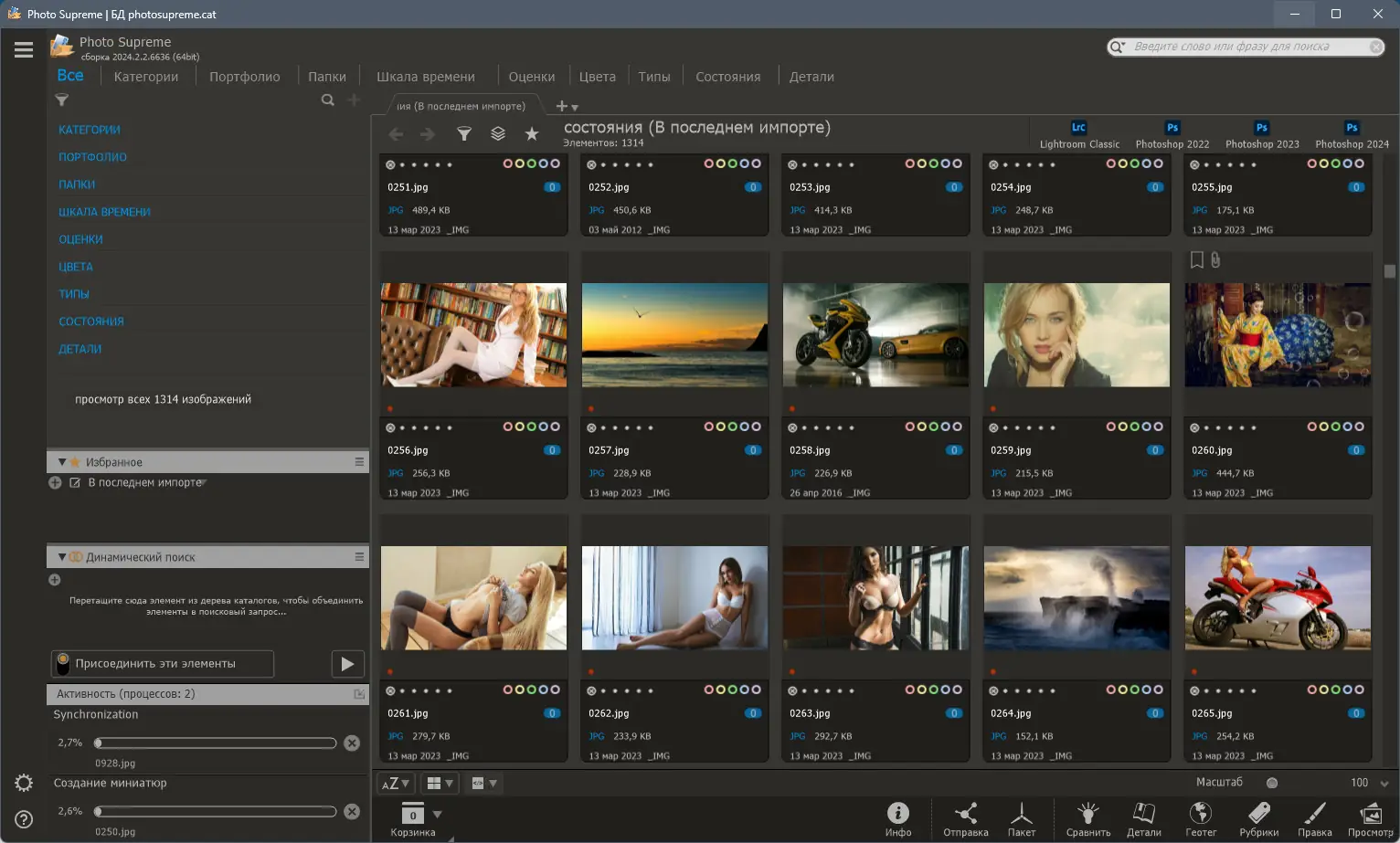The height and width of the screenshot is (843, 1400).
Task: Add a new item under Избранное
Action: click(x=55, y=482)
